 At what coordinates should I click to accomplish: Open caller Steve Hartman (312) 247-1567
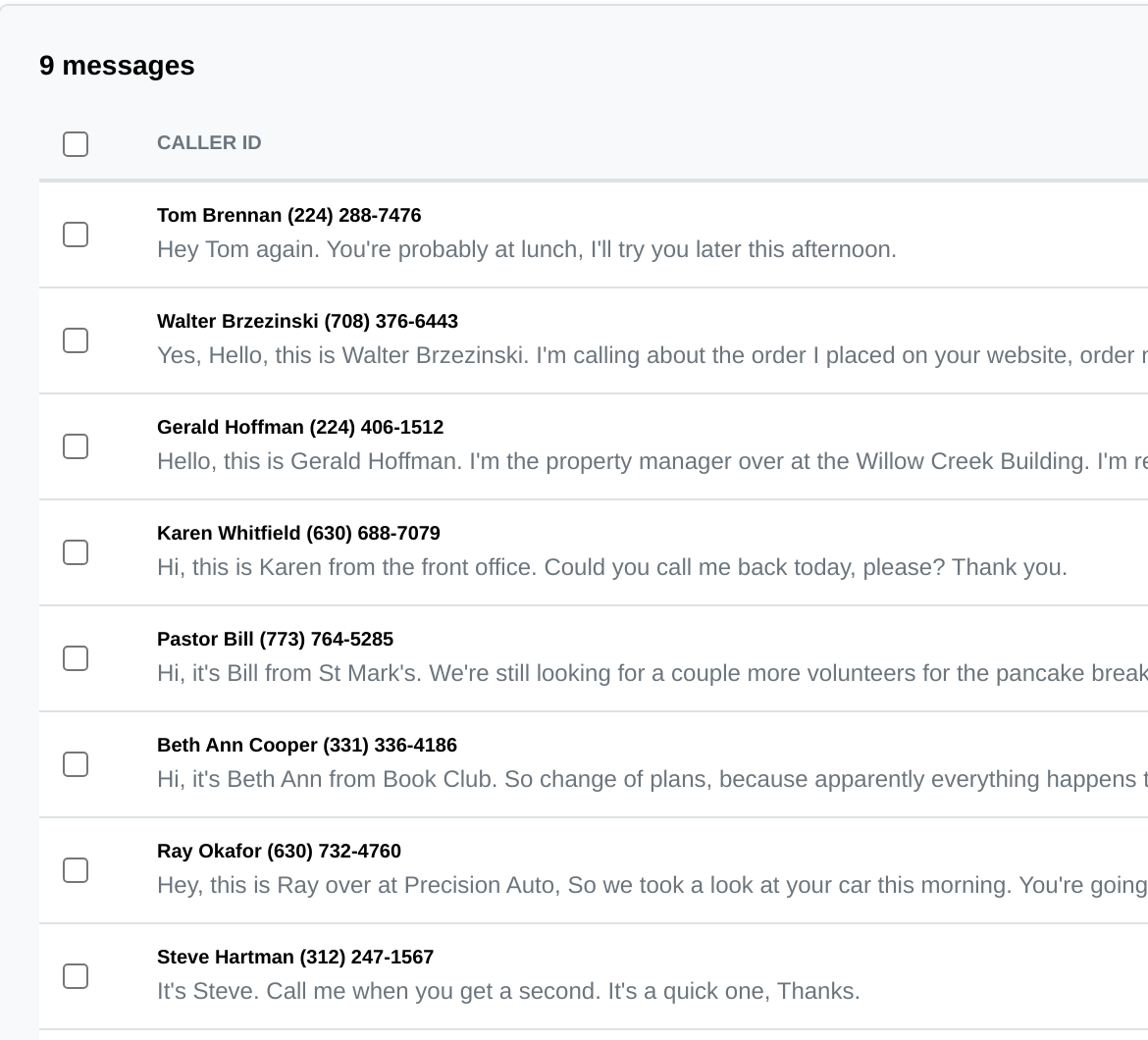coord(295,958)
